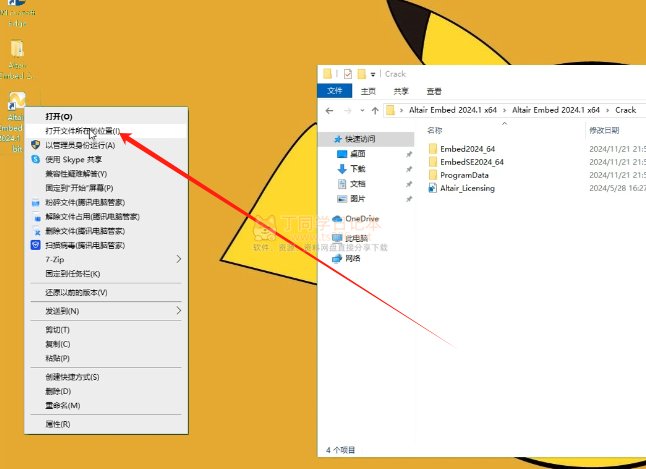Open recent locations dropdown arrow
The image size is (646, 469).
coord(362,110)
